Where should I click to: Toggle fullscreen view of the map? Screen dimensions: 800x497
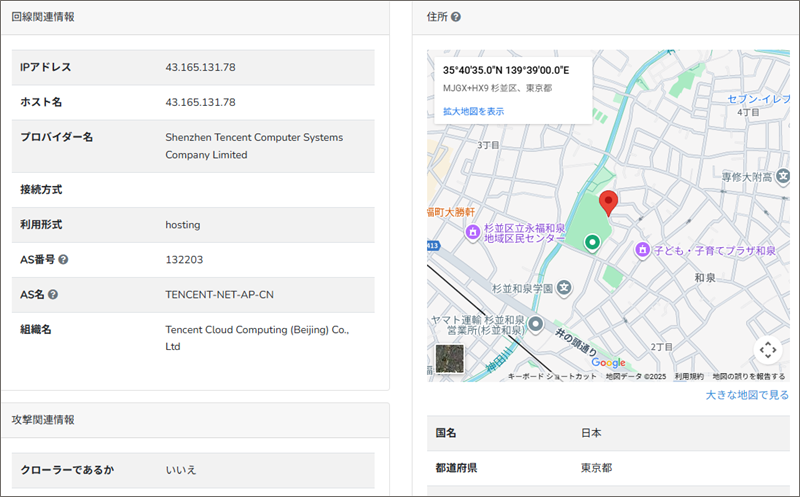coord(767,349)
